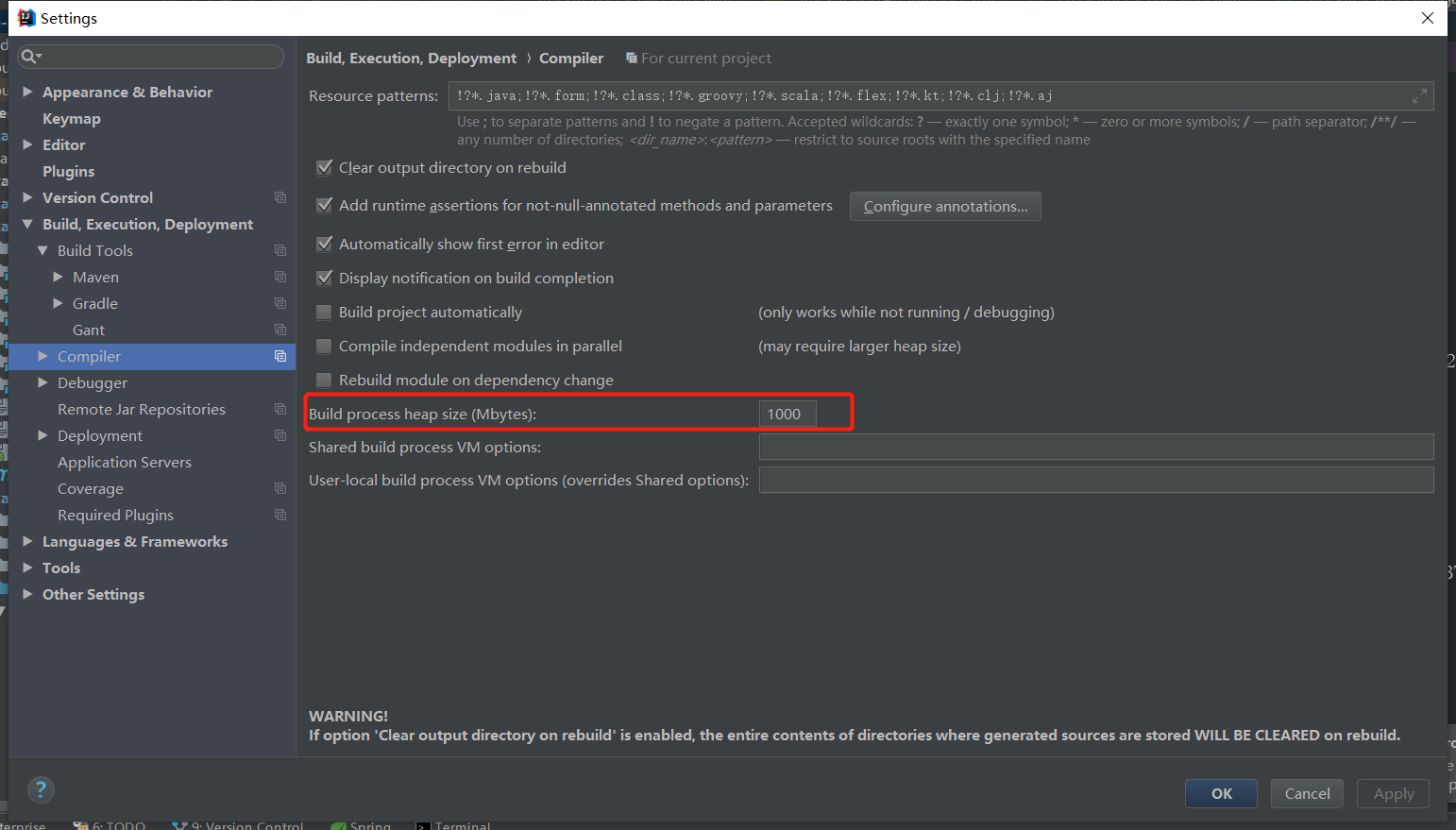Expand the Resource patterns field editor
The image size is (1456, 830).
click(x=1419, y=95)
